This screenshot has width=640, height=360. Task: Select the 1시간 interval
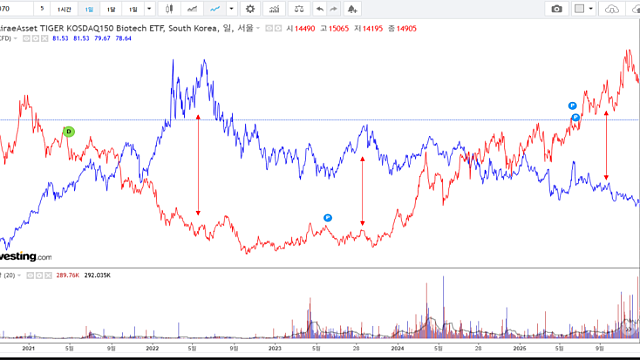64,9
